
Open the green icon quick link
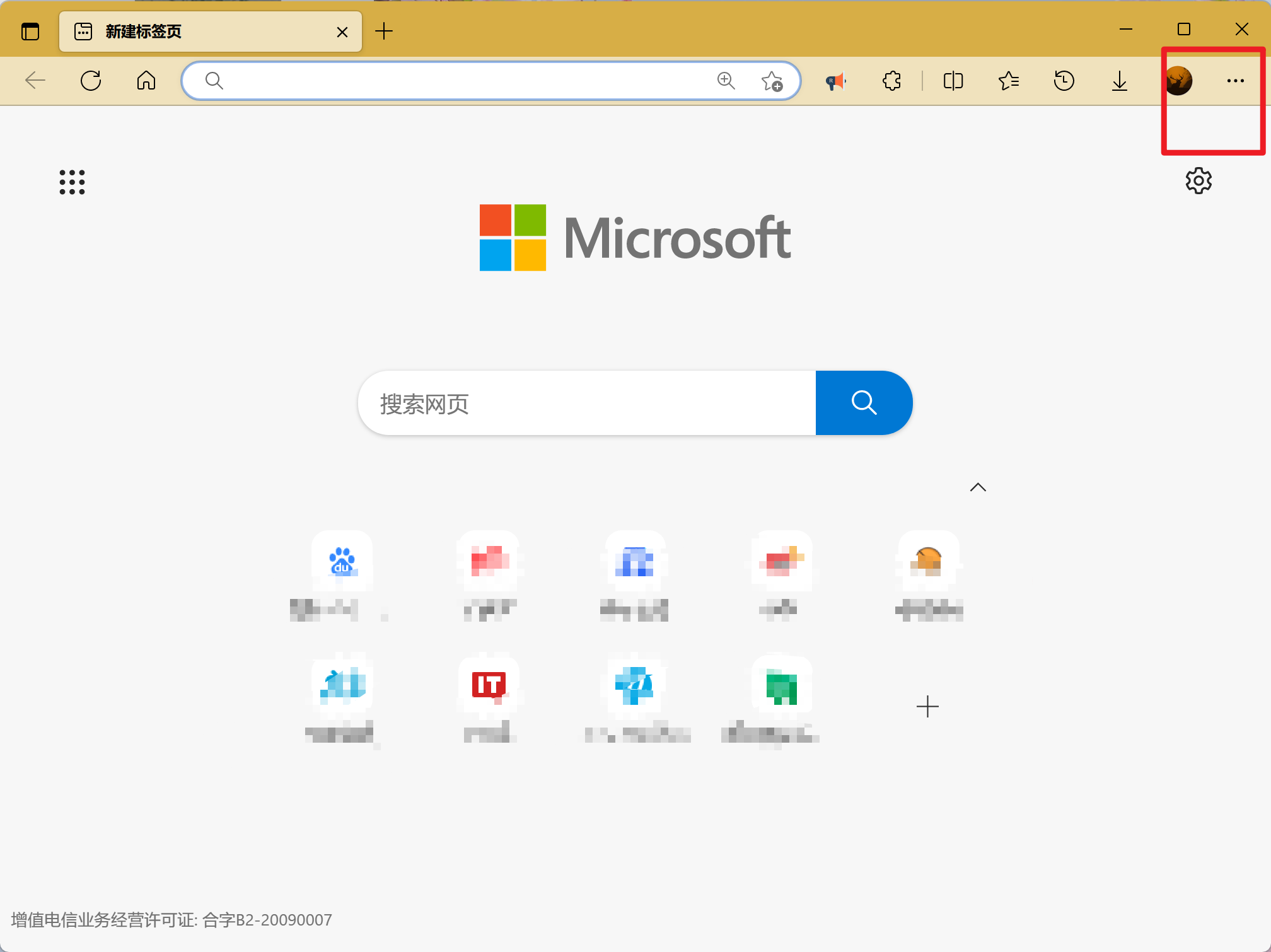click(x=782, y=687)
